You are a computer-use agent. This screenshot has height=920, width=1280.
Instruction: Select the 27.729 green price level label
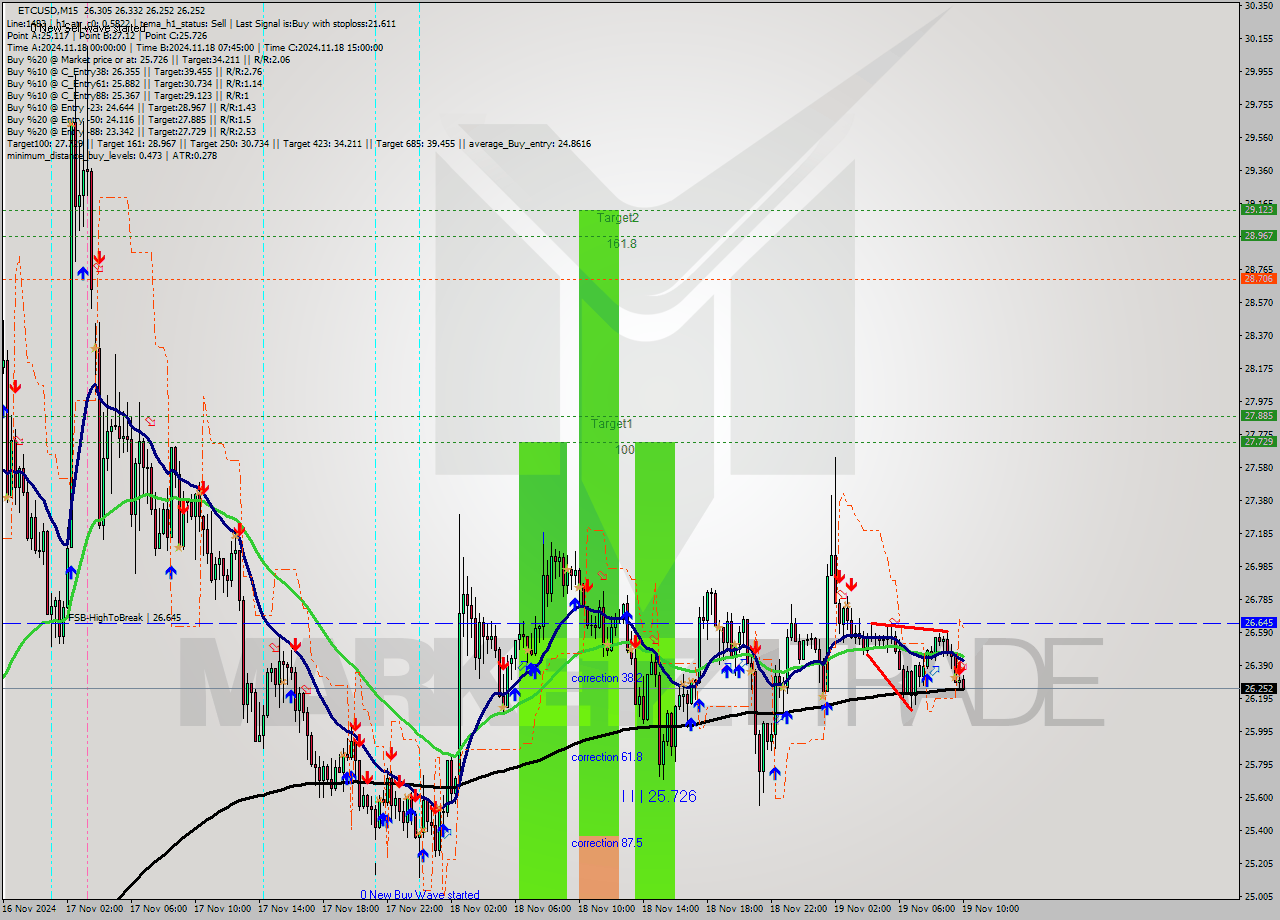point(1258,441)
